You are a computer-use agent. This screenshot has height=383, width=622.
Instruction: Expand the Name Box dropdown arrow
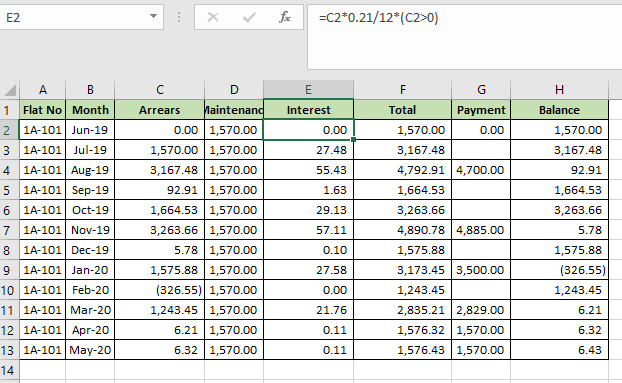[x=153, y=16]
